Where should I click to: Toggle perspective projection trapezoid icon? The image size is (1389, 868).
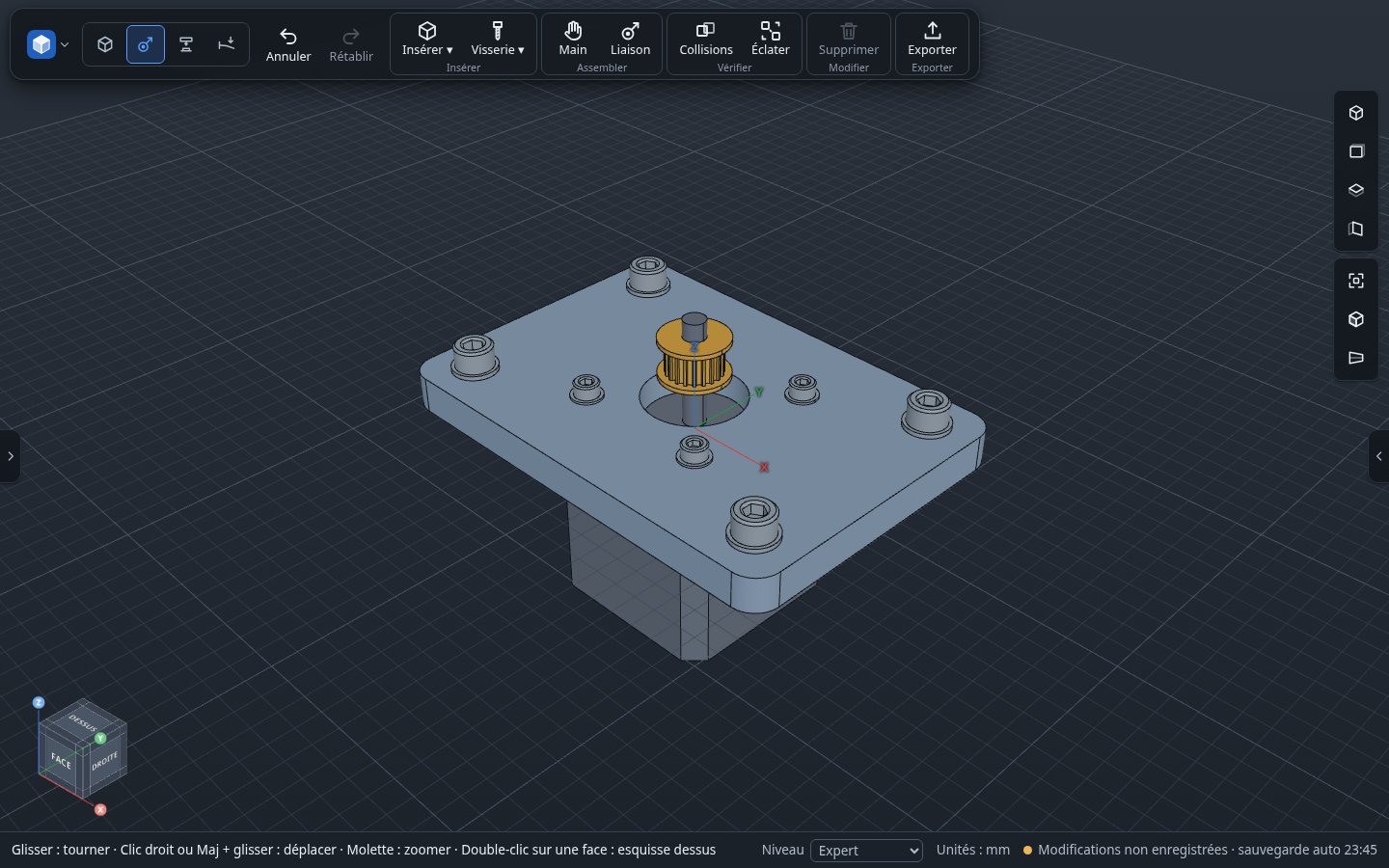[x=1356, y=358]
